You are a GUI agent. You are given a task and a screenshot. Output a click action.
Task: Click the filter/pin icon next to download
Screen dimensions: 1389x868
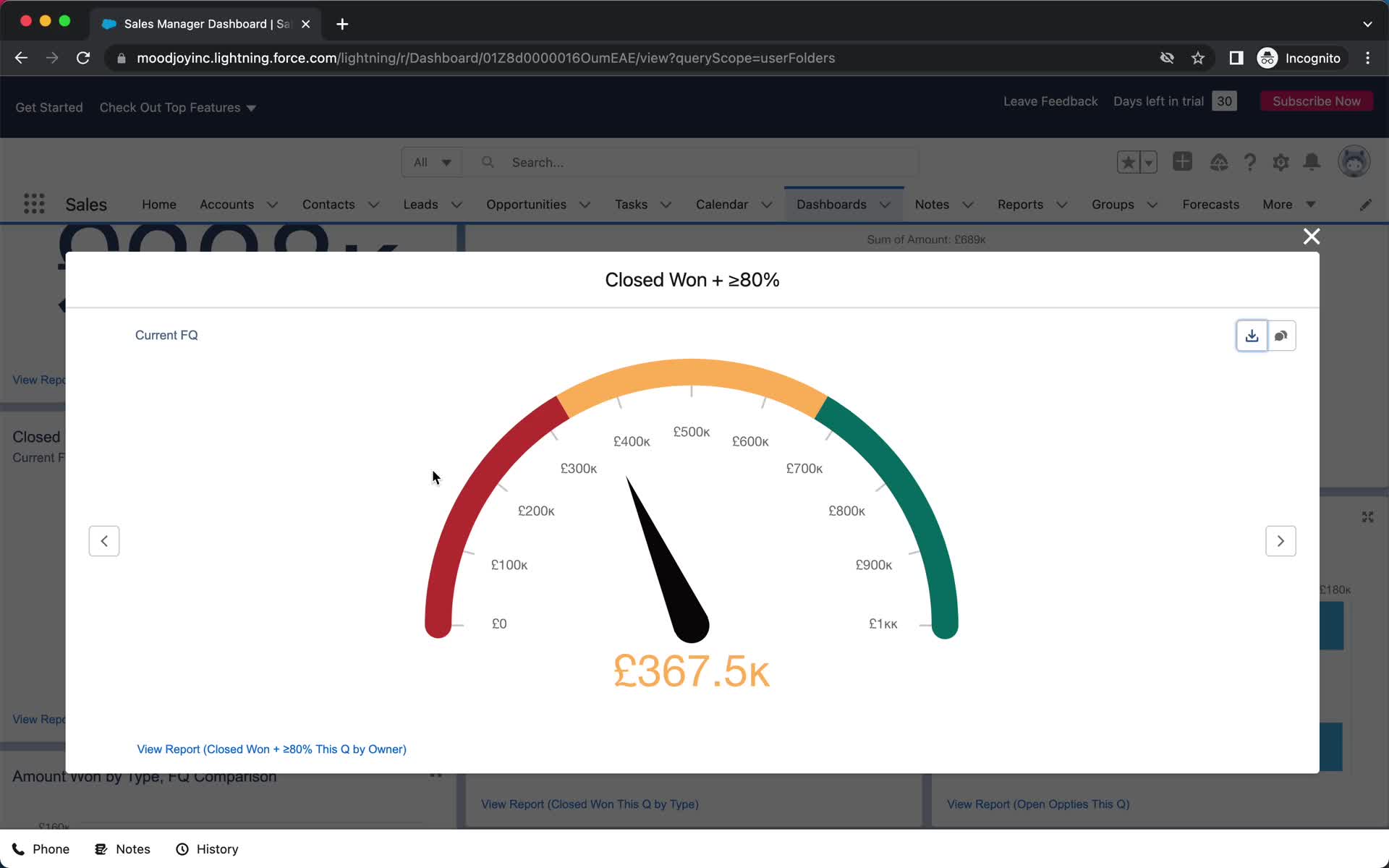pyautogui.click(x=1281, y=335)
